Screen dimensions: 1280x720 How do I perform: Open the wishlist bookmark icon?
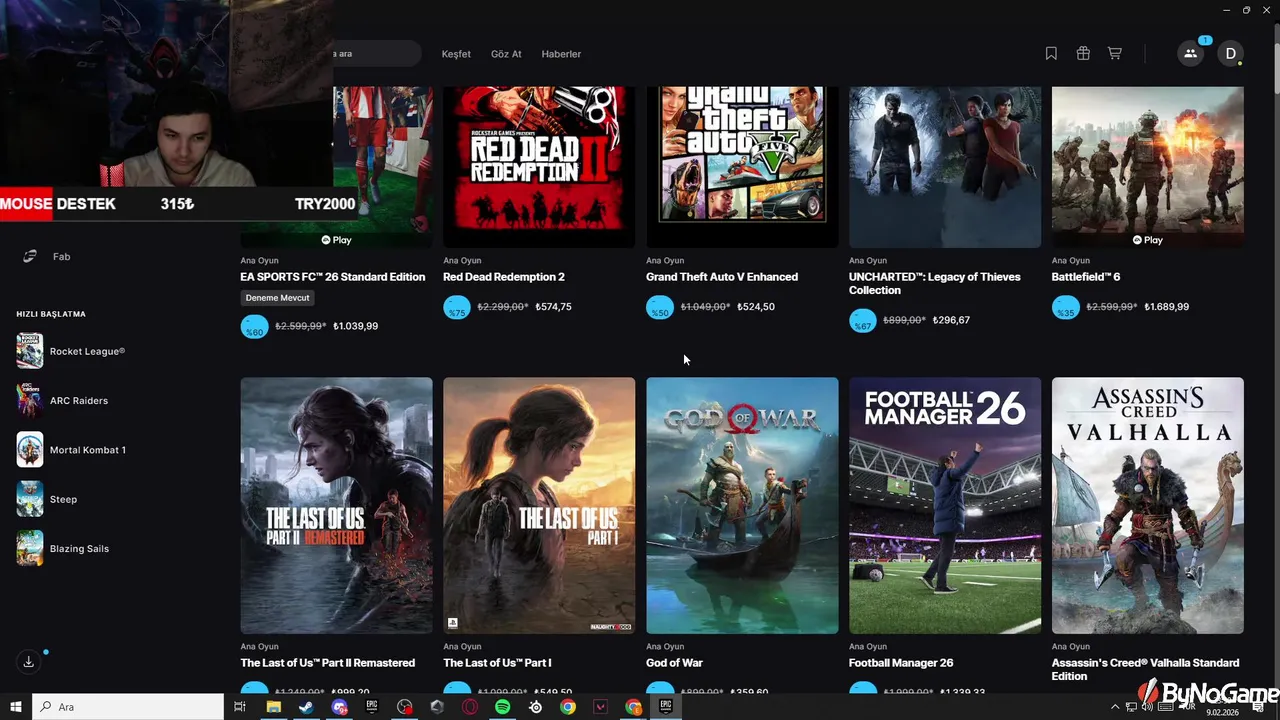(1051, 54)
